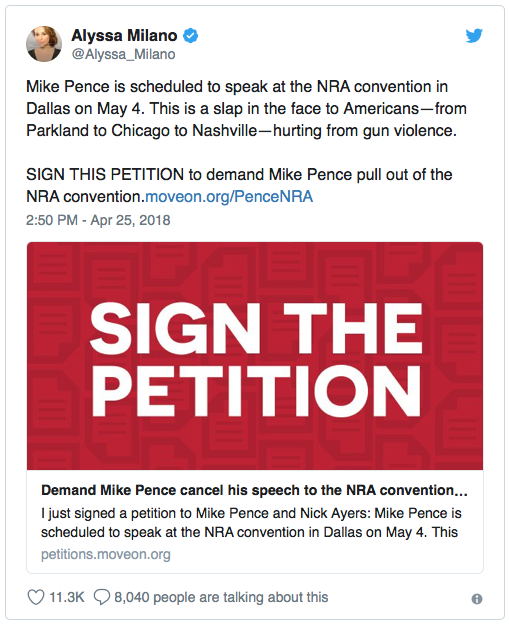
Task: Click the petitions.moveon.org domain text
Action: (x=105, y=554)
